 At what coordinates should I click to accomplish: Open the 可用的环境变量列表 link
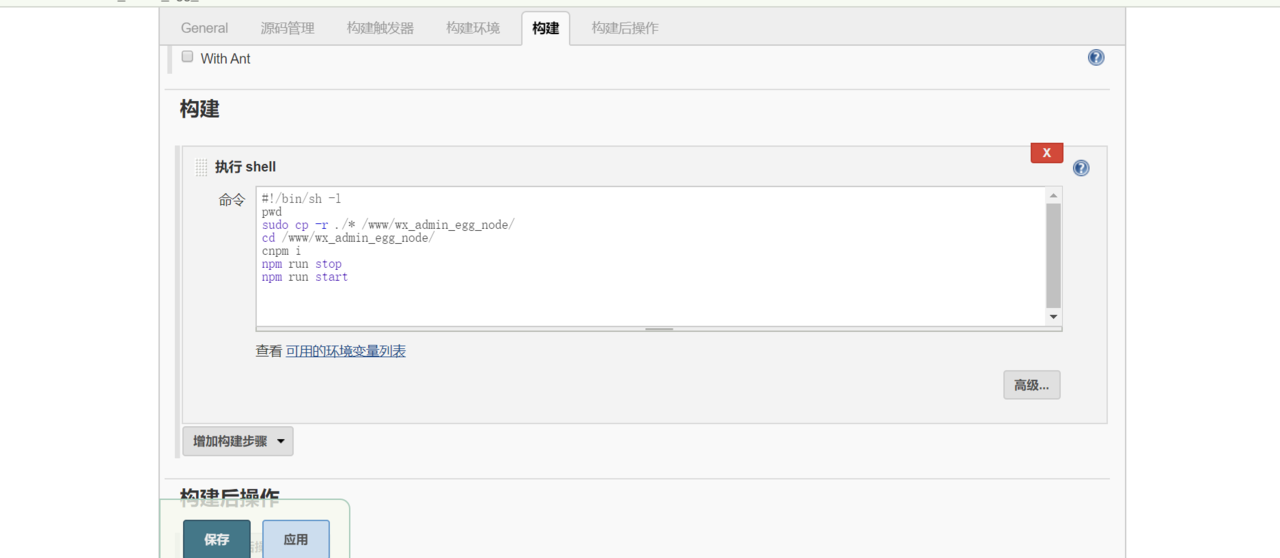[x=345, y=351]
